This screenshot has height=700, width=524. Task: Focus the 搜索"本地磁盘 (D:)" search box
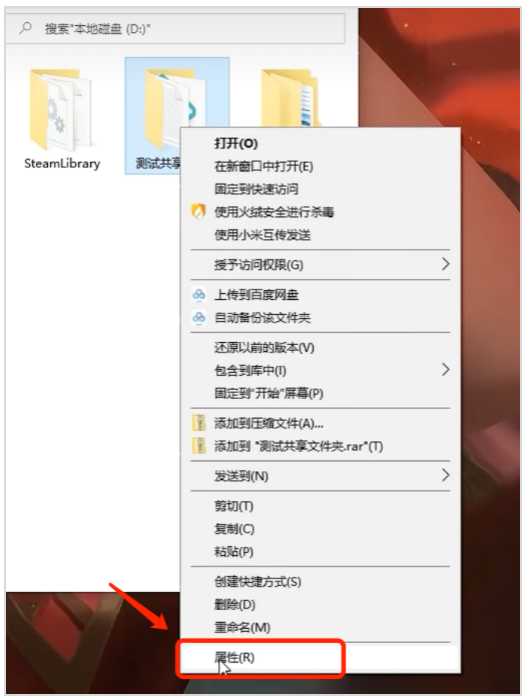click(x=176, y=29)
